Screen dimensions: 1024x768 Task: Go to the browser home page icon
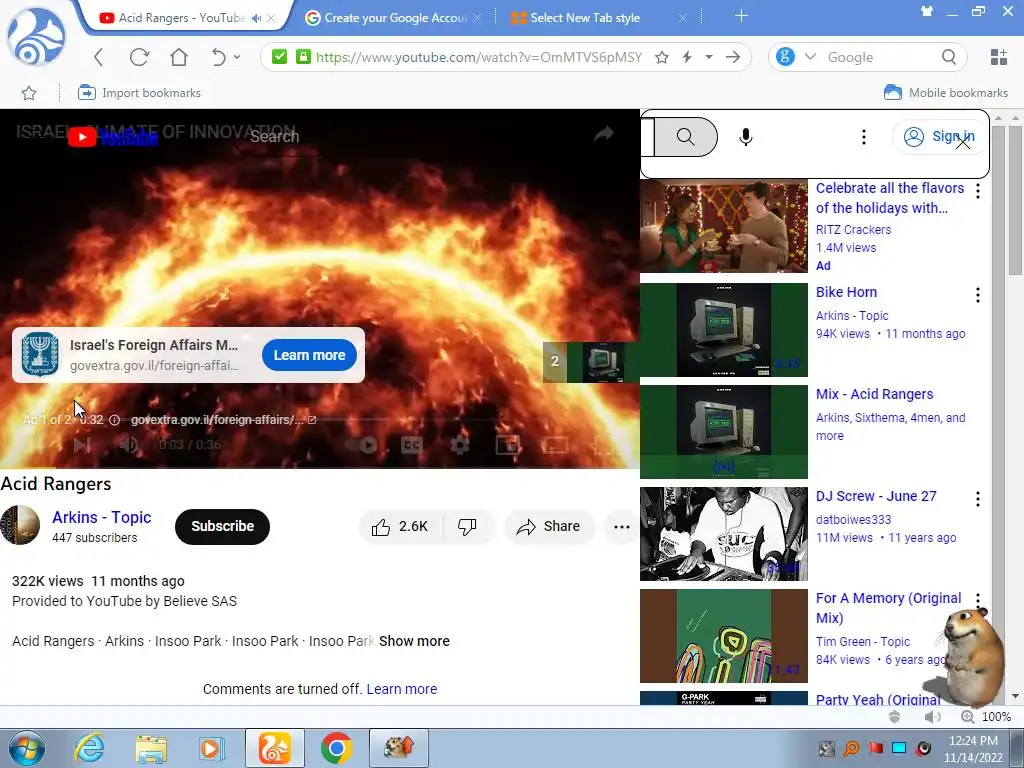coord(179,57)
